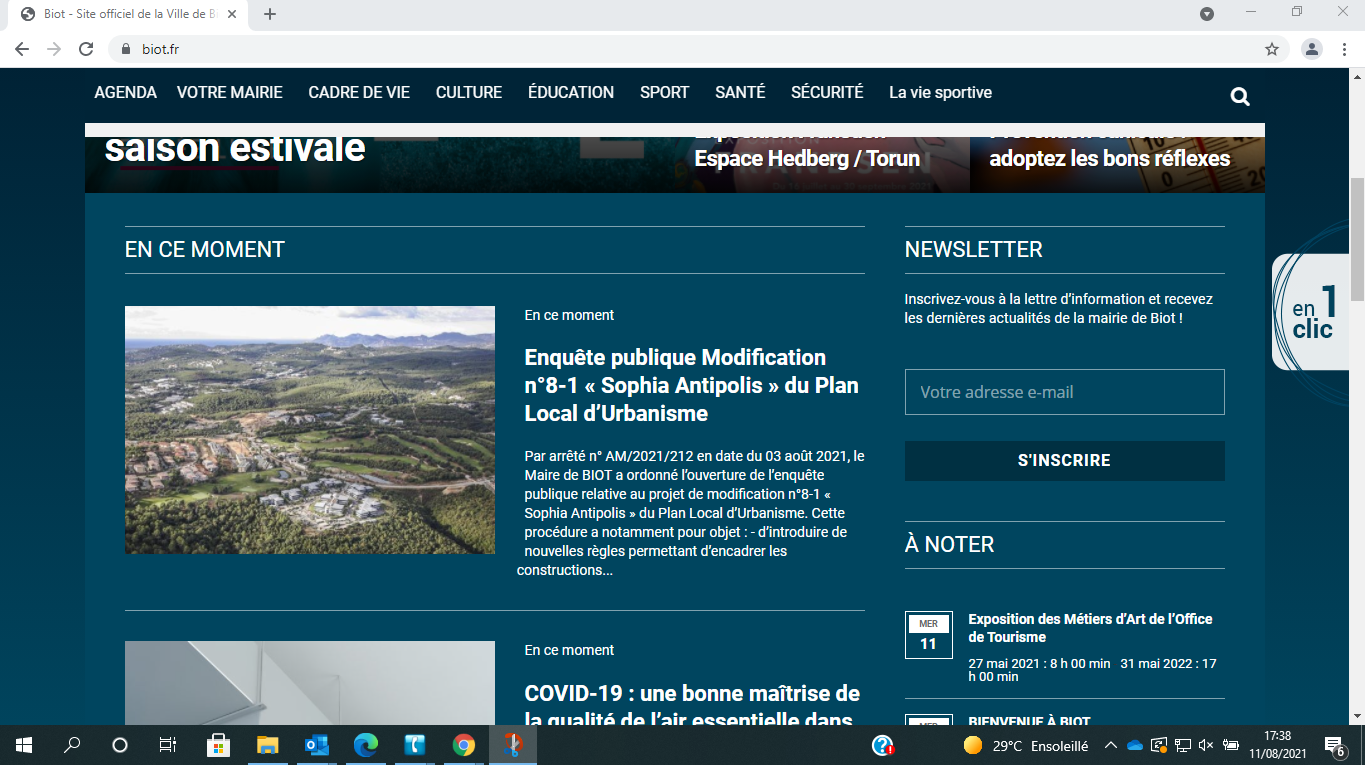The height and width of the screenshot is (765, 1365).
Task: Open La vie sportive menu item
Action: coord(940,92)
